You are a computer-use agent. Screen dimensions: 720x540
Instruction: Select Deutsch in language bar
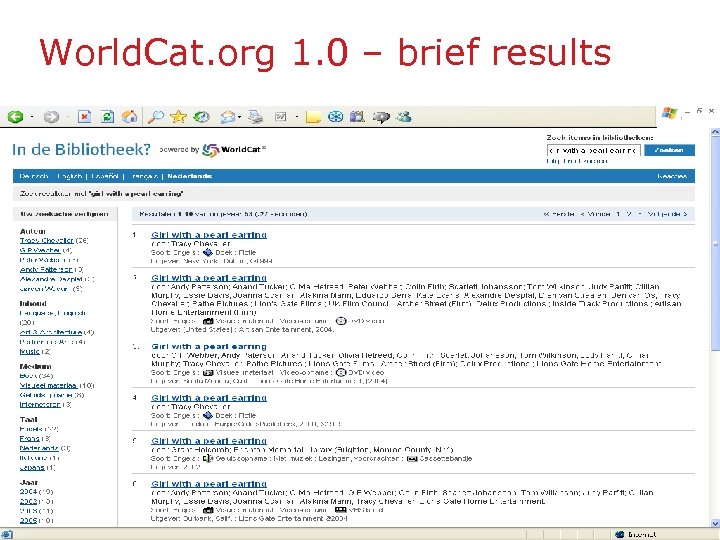(34, 176)
